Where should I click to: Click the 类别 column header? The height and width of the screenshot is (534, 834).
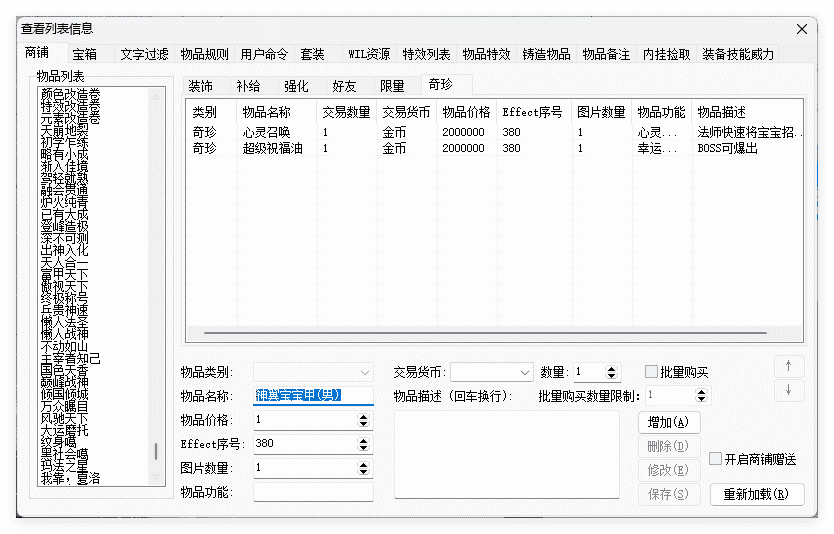click(212, 112)
